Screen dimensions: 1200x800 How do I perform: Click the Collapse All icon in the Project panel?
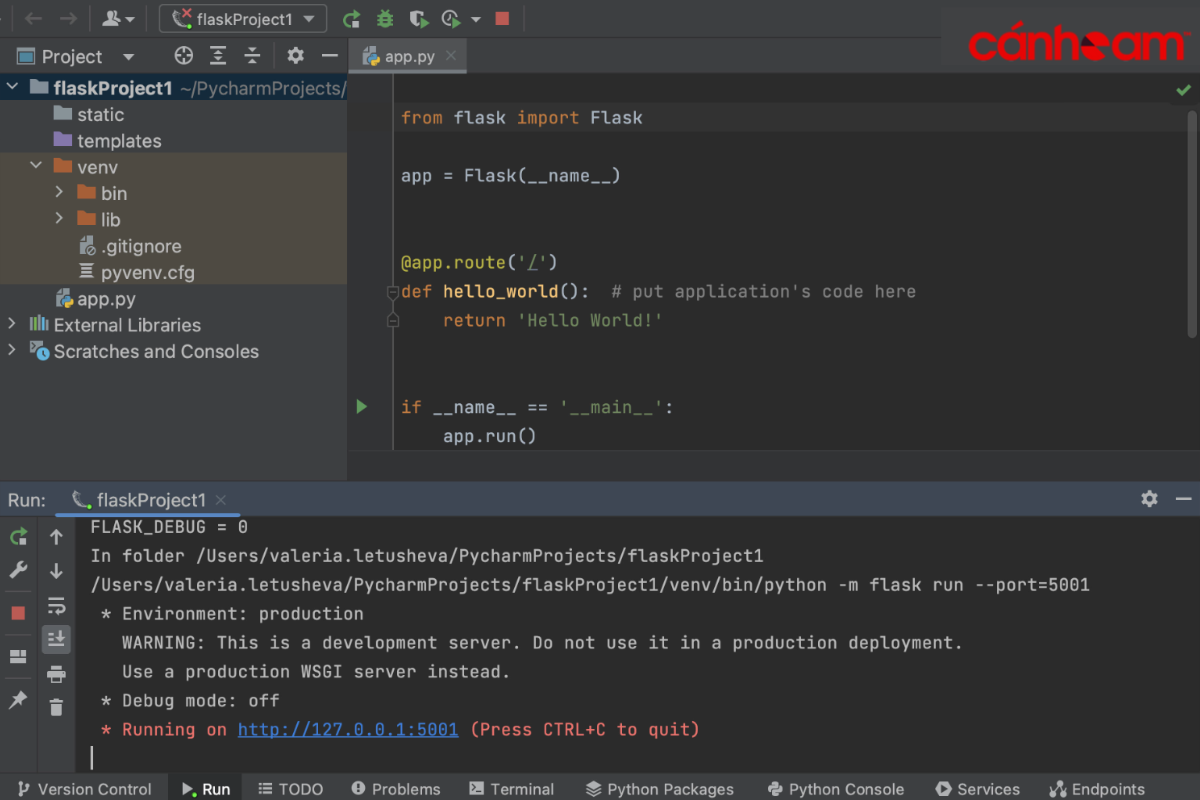(252, 56)
